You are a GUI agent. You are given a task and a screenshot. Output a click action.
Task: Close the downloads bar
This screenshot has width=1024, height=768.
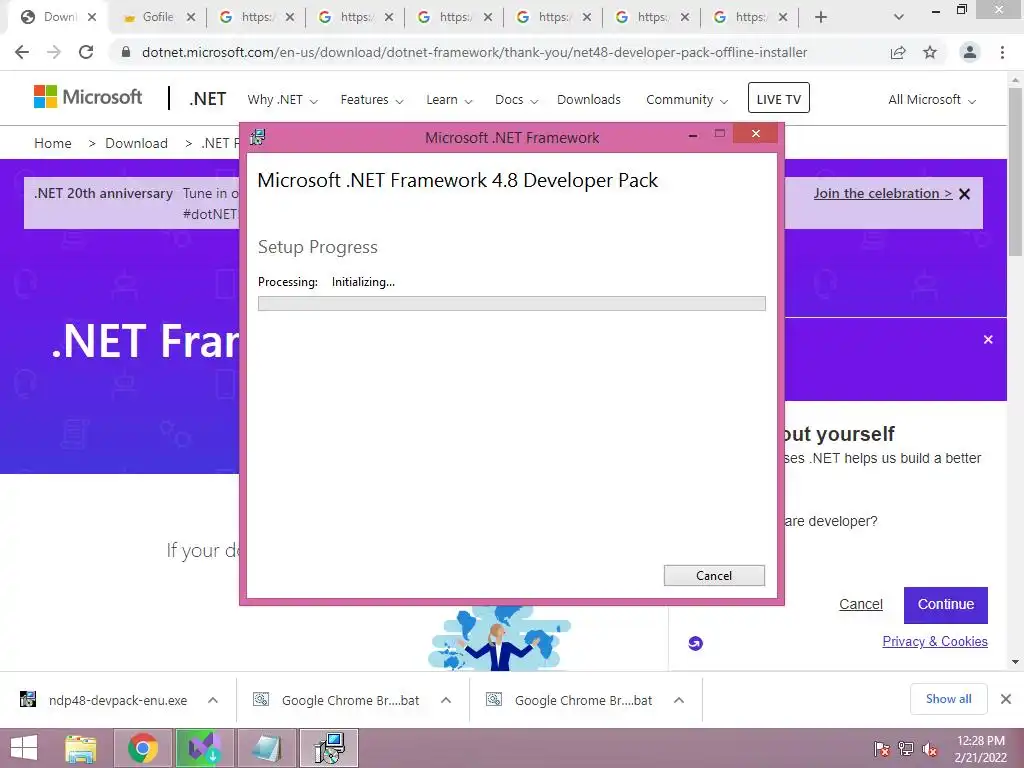click(x=1006, y=699)
